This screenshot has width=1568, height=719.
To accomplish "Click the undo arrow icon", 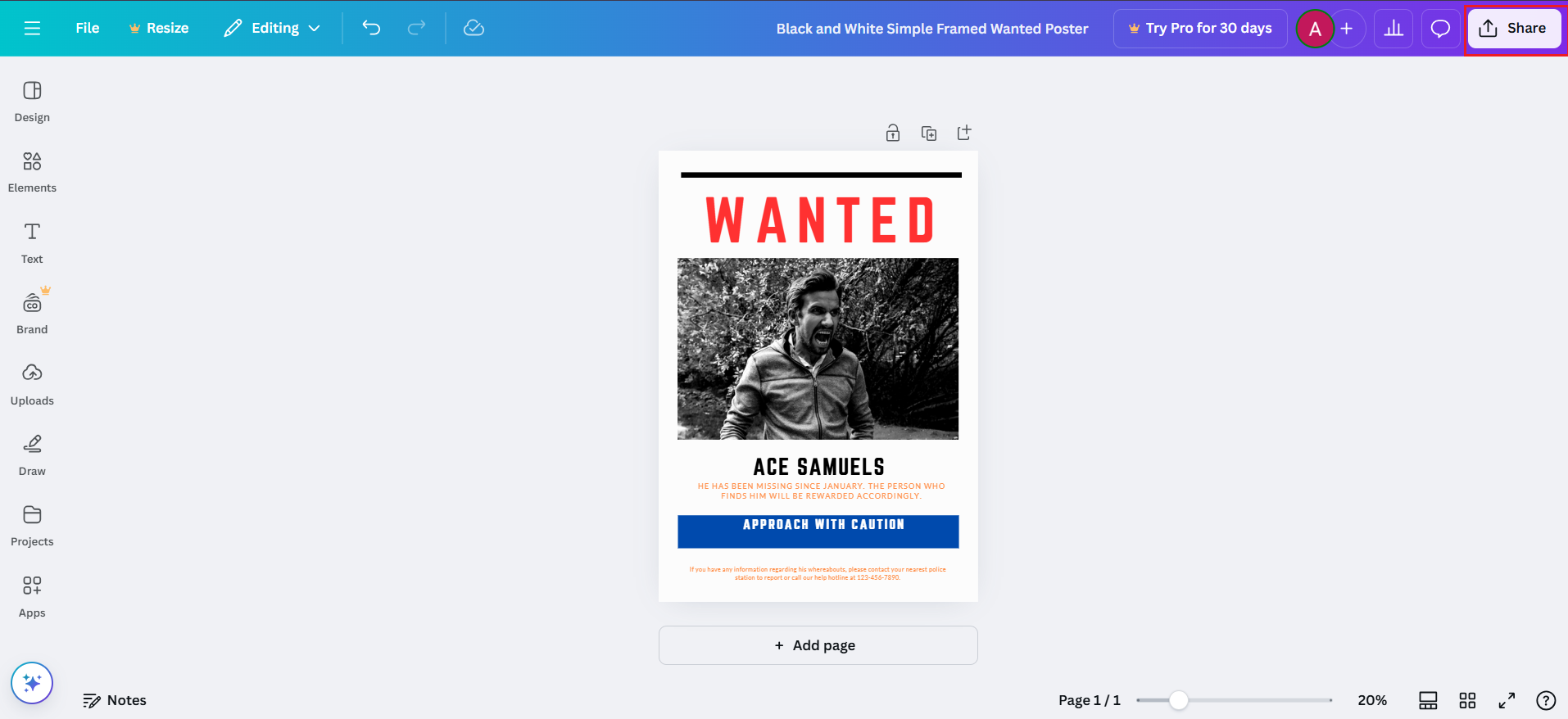I will coord(371,29).
